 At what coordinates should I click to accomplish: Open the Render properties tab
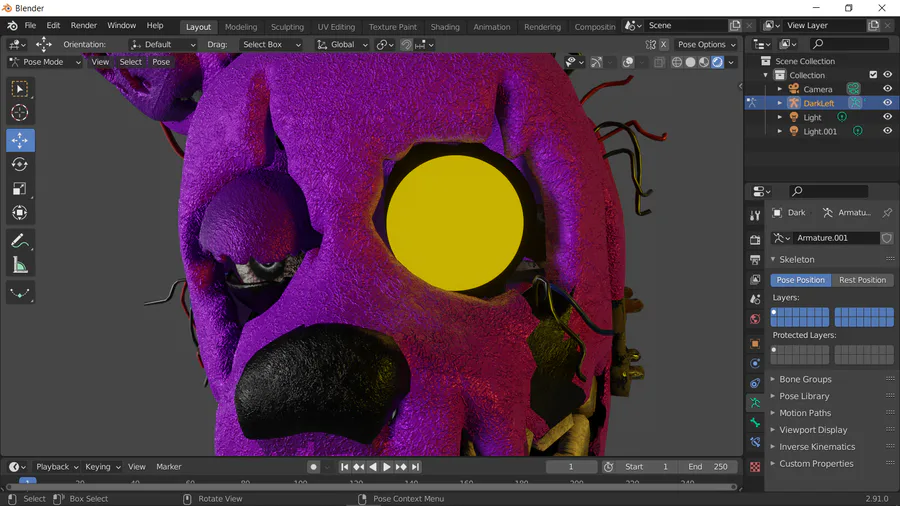point(755,240)
